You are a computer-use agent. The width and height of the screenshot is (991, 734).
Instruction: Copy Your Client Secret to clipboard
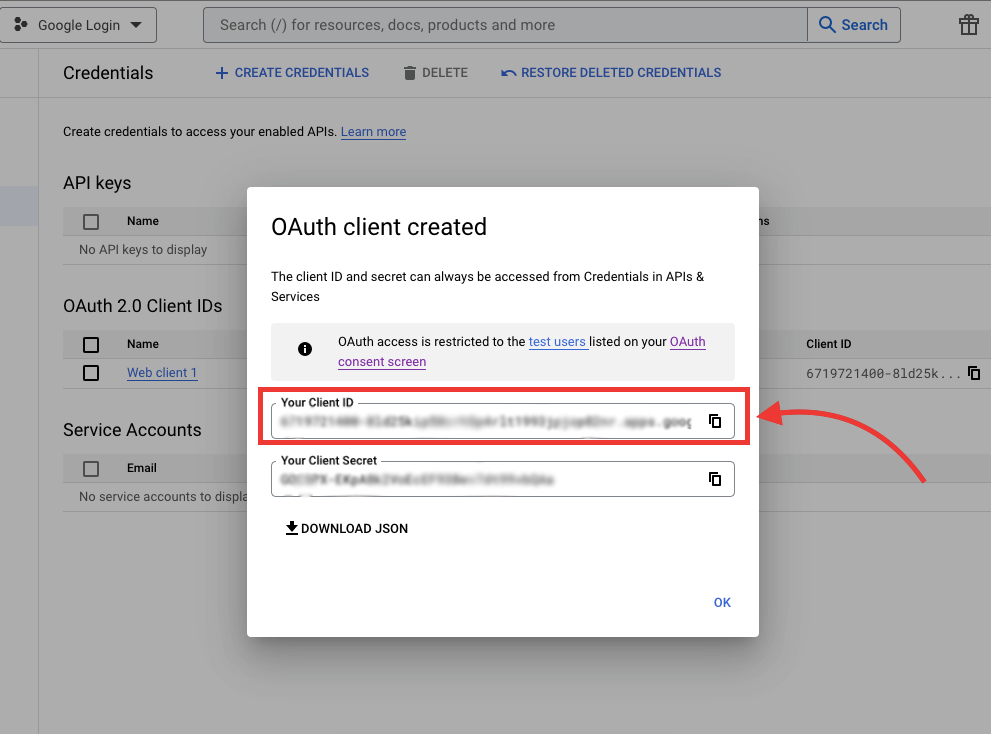point(715,479)
